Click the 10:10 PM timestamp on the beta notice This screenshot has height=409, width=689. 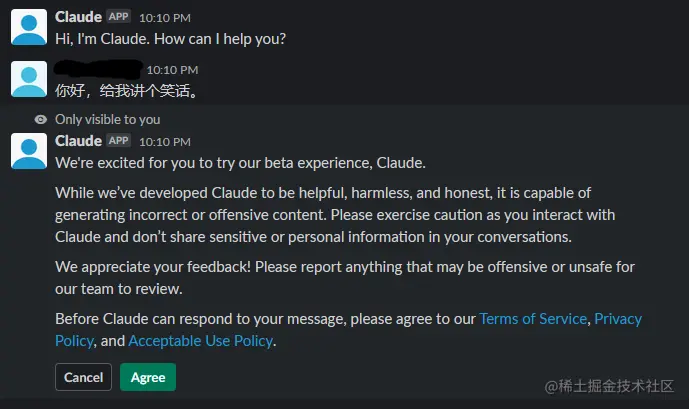(164, 142)
